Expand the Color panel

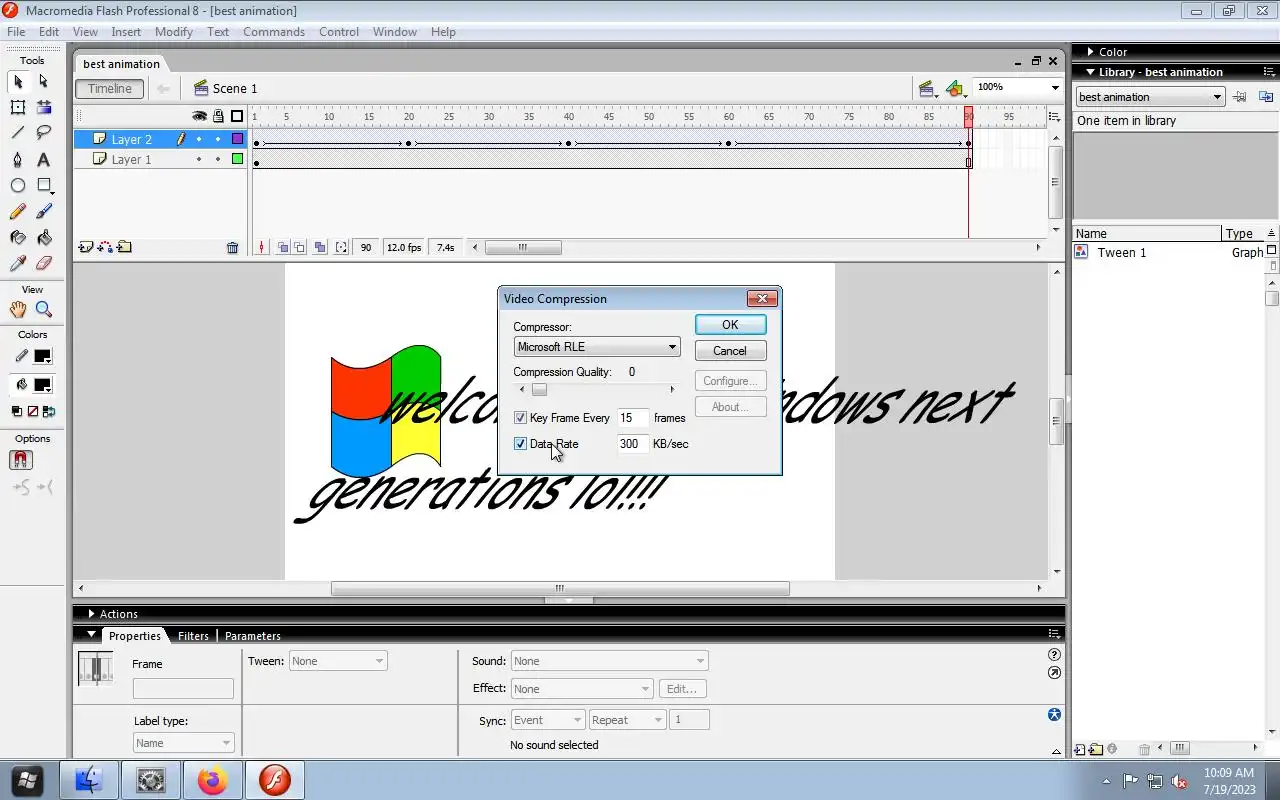click(1090, 52)
